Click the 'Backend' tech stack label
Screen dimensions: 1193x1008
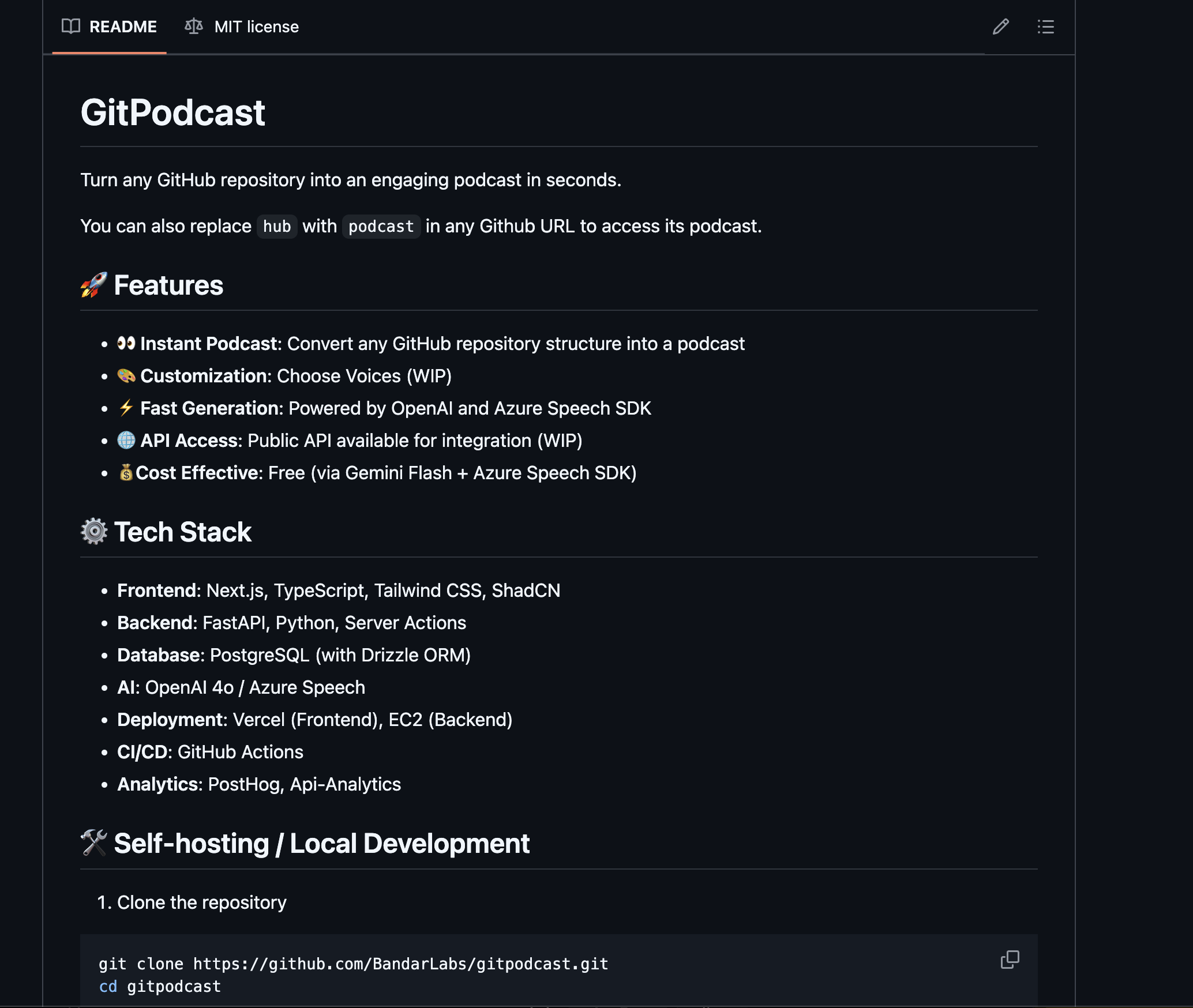point(155,623)
